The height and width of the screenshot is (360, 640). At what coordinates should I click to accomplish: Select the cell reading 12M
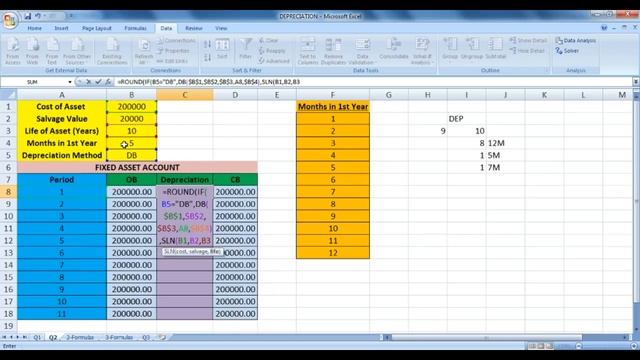[505, 143]
